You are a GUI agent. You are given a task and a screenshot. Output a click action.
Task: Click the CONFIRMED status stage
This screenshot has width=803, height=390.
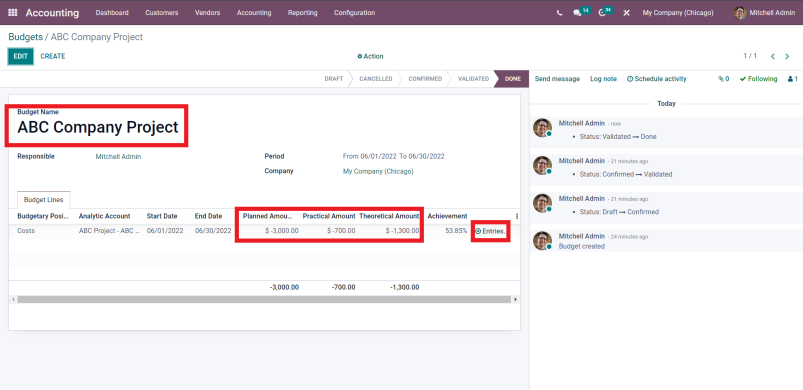(425, 79)
